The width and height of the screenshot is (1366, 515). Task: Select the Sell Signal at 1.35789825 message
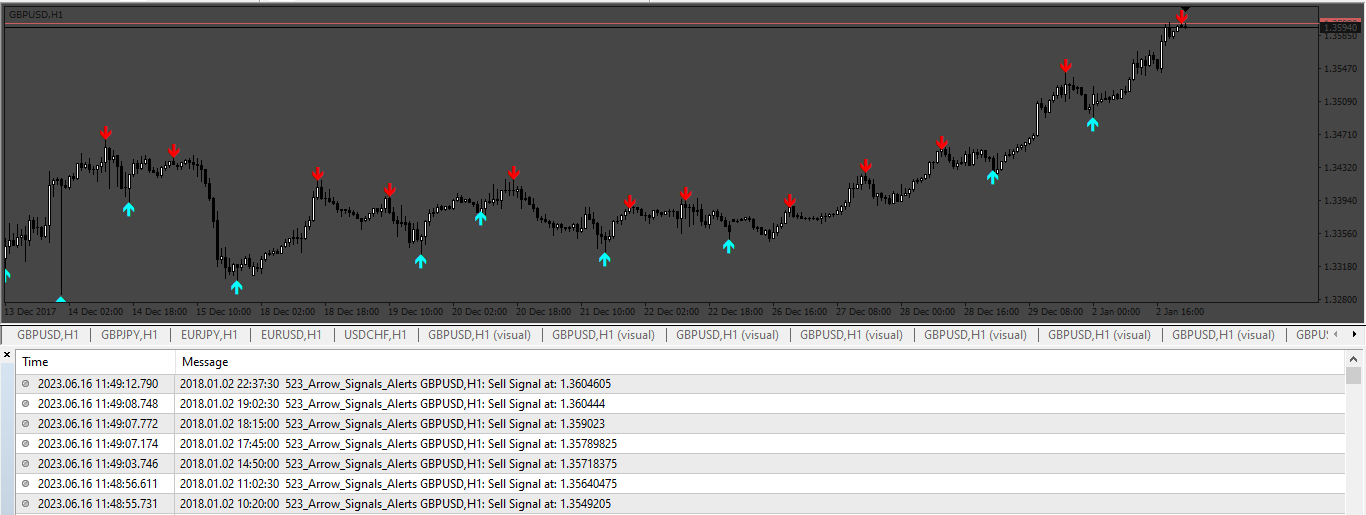click(399, 444)
